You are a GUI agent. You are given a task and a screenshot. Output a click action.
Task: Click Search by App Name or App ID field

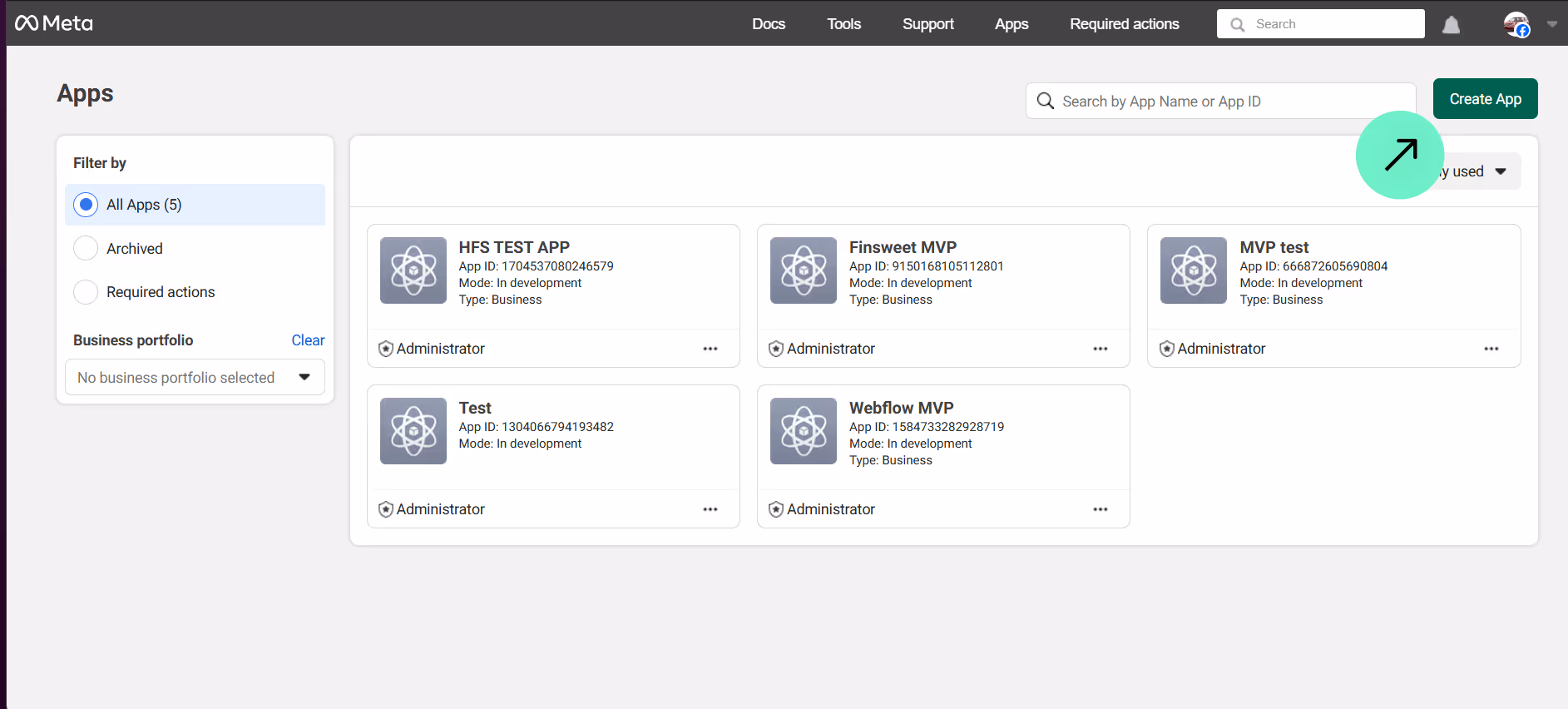tap(1220, 101)
